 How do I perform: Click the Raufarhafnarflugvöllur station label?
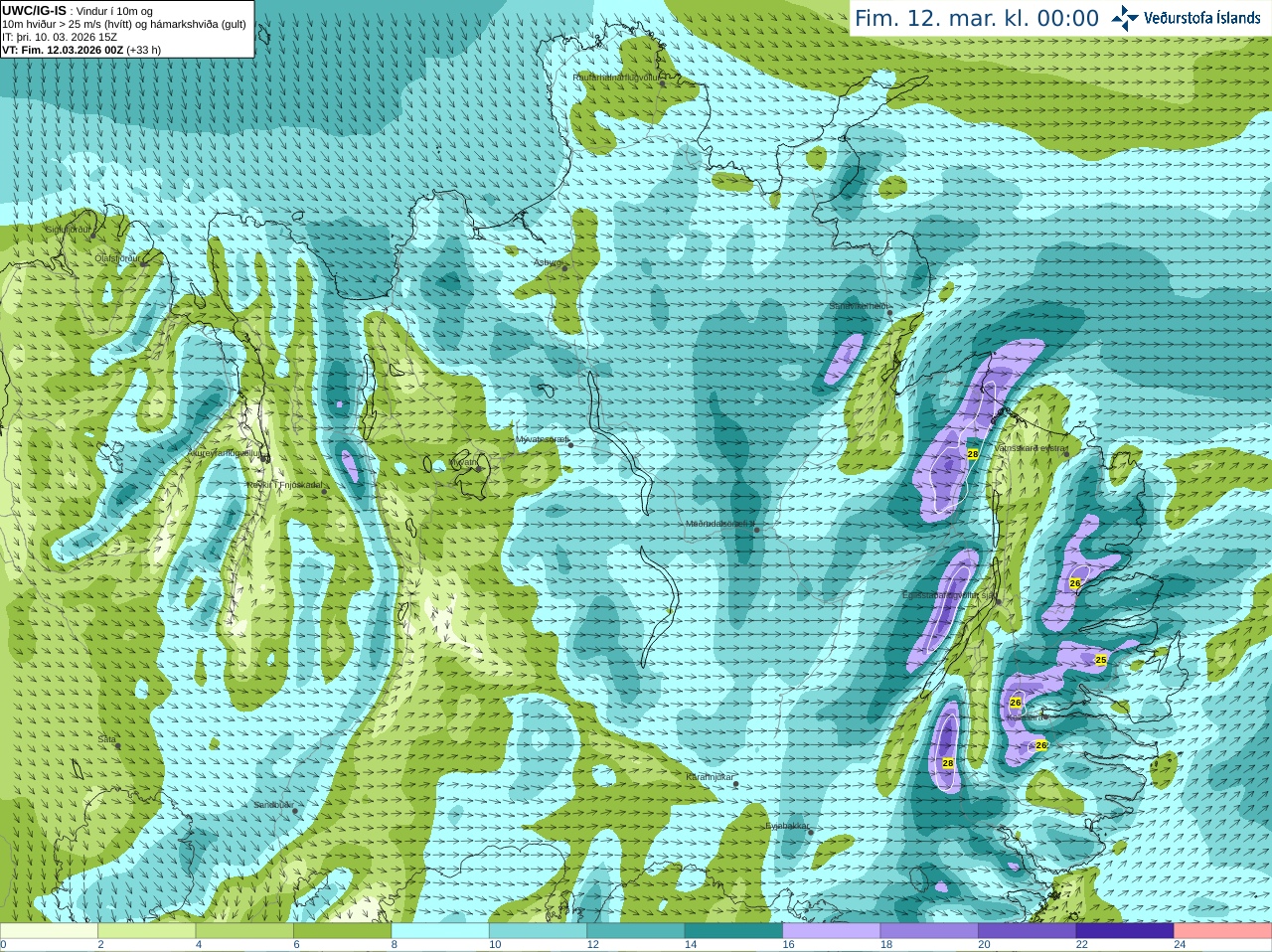tap(616, 77)
